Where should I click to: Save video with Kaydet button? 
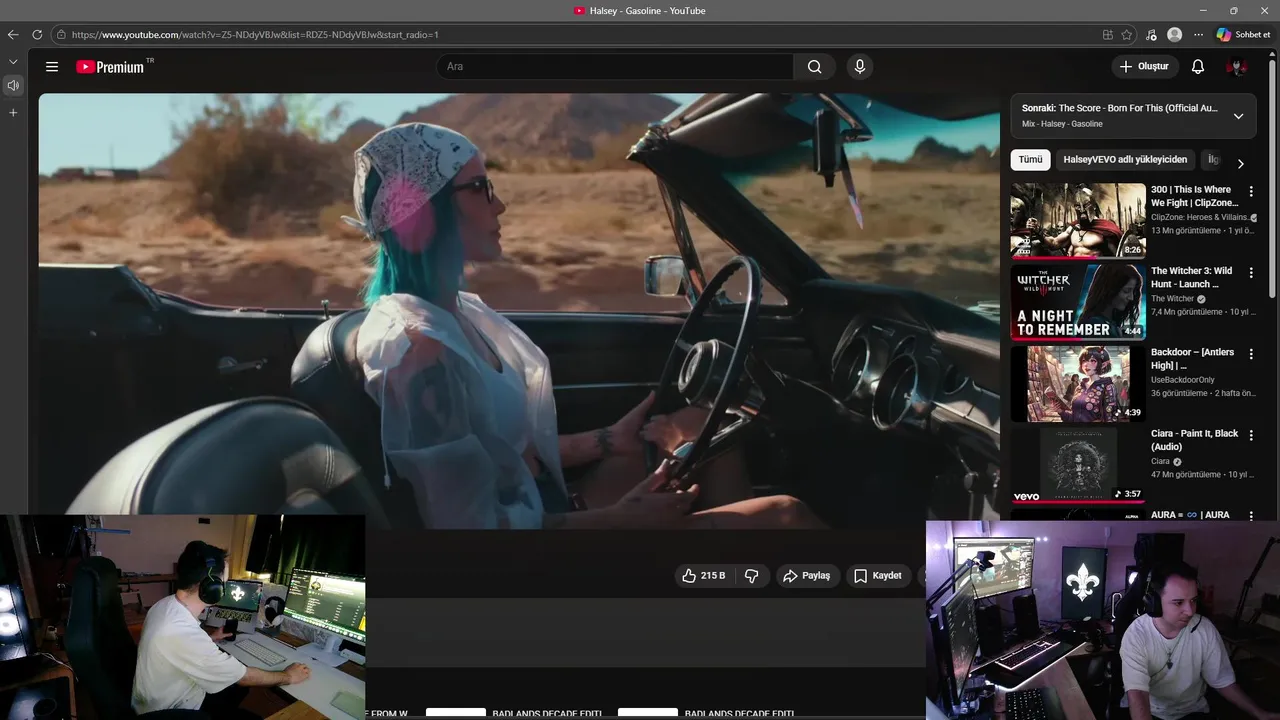(x=877, y=576)
